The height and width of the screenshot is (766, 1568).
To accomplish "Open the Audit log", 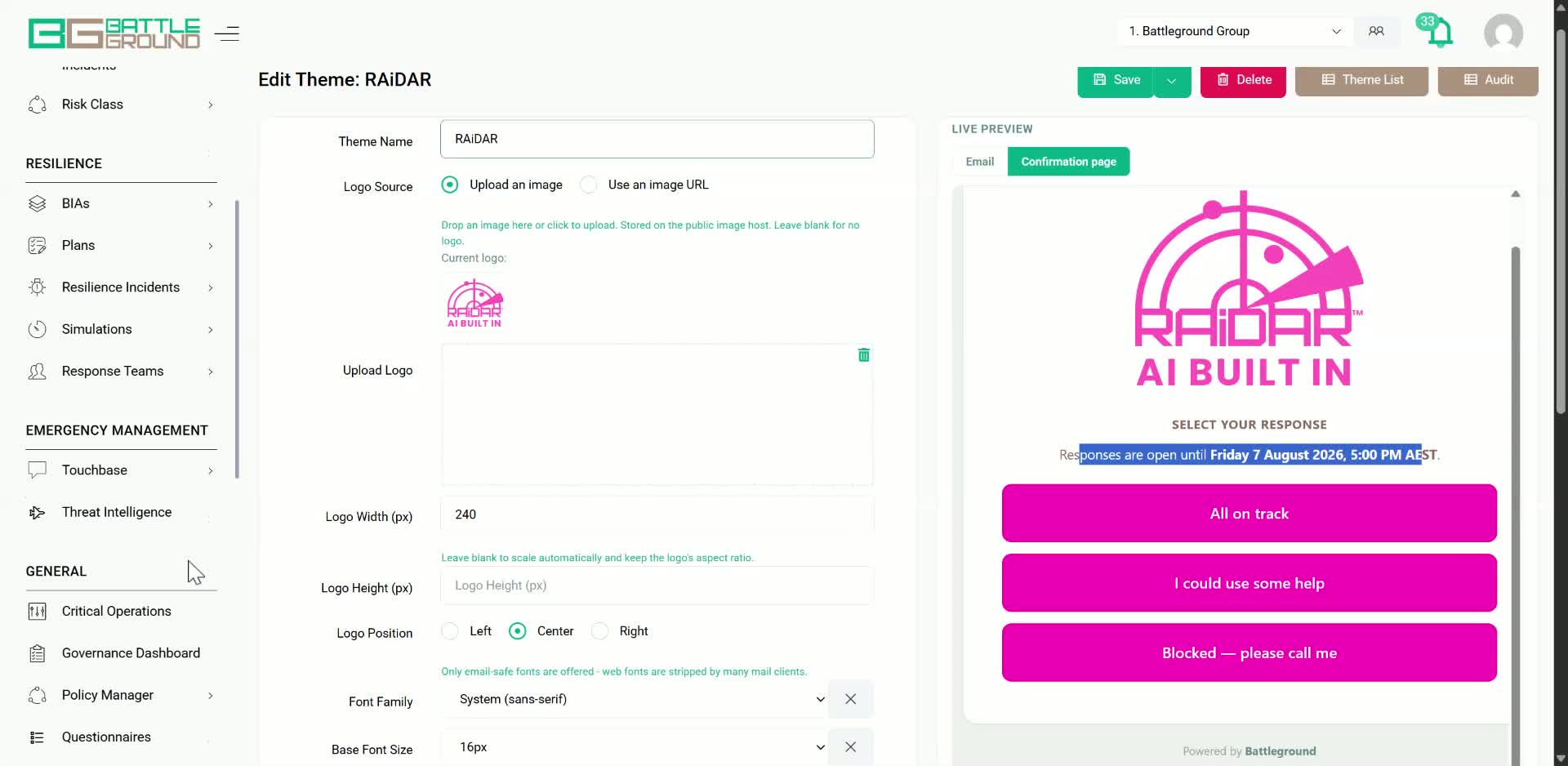I will point(1488,80).
